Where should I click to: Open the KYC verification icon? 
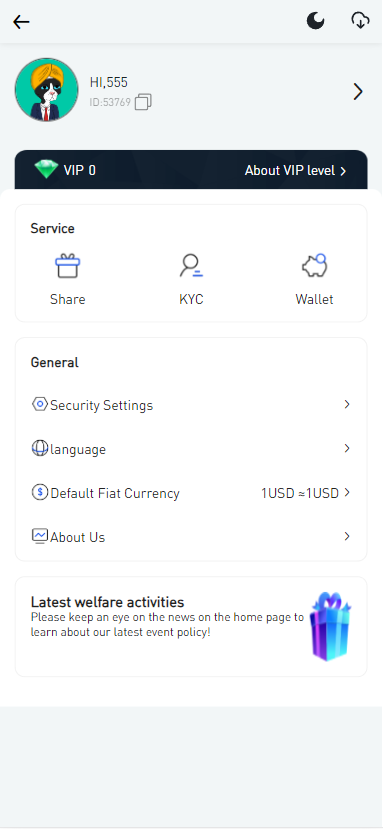pyautogui.click(x=191, y=266)
